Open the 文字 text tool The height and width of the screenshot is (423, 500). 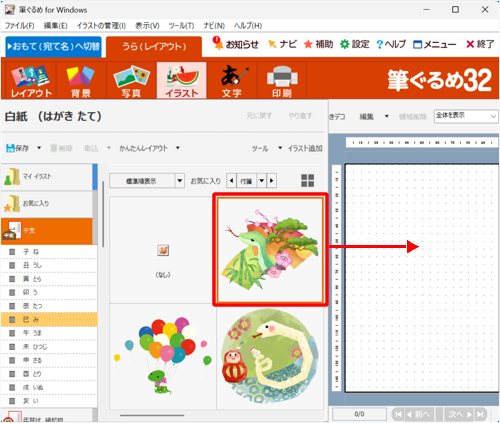[x=232, y=81]
